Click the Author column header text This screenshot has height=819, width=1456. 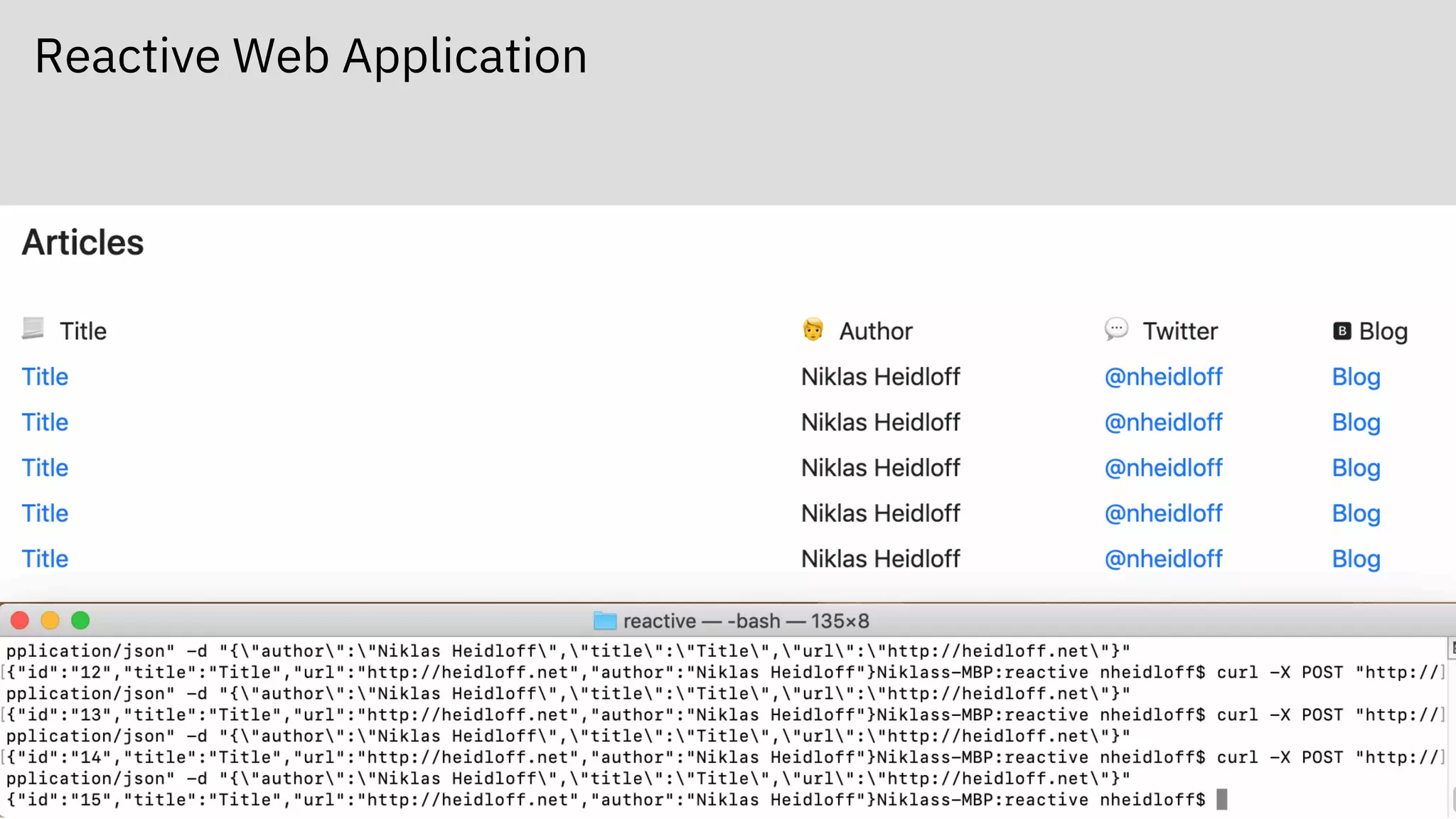876,331
